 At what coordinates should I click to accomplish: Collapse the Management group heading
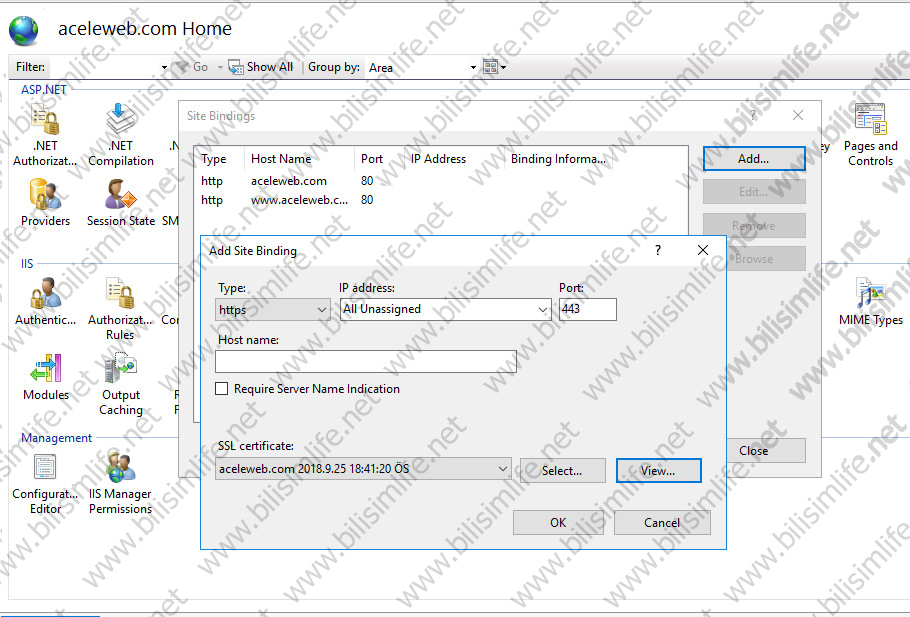[56, 438]
